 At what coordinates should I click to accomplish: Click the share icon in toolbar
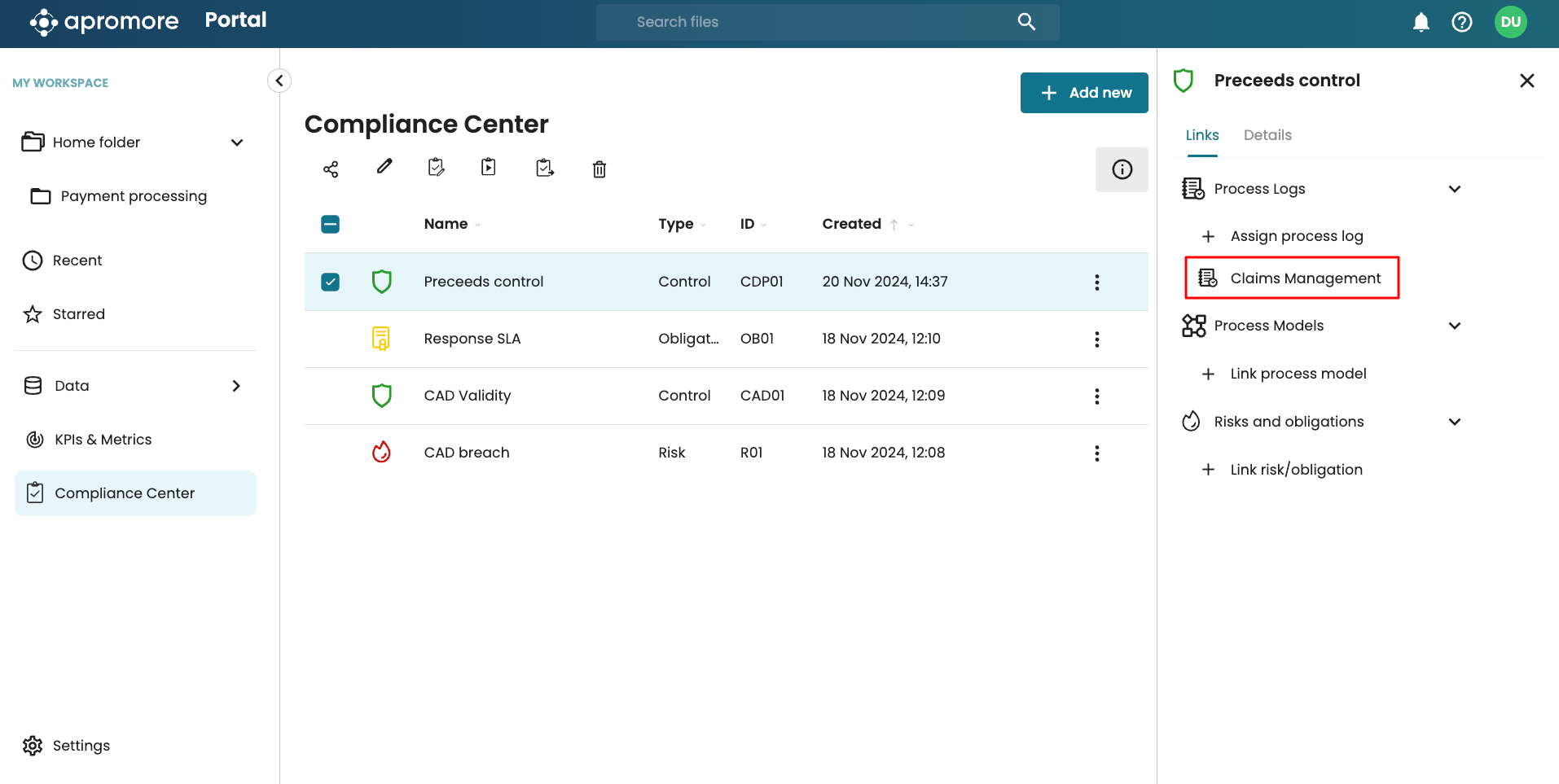click(x=331, y=169)
